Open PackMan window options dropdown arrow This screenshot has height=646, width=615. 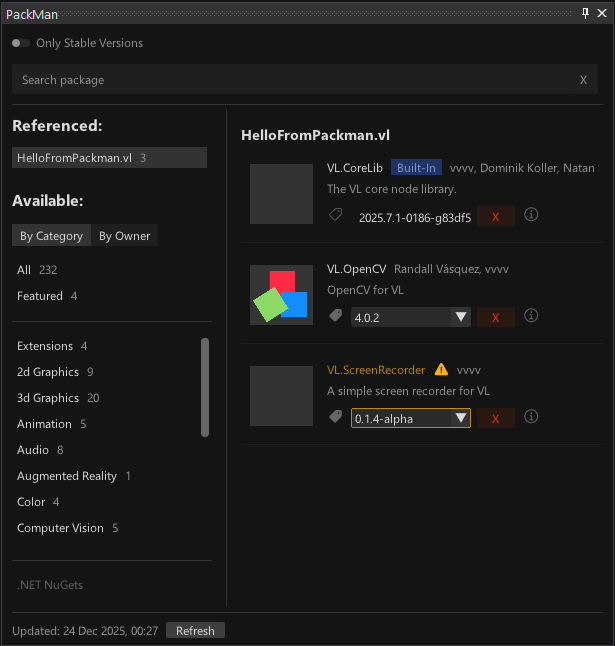[x=571, y=13]
